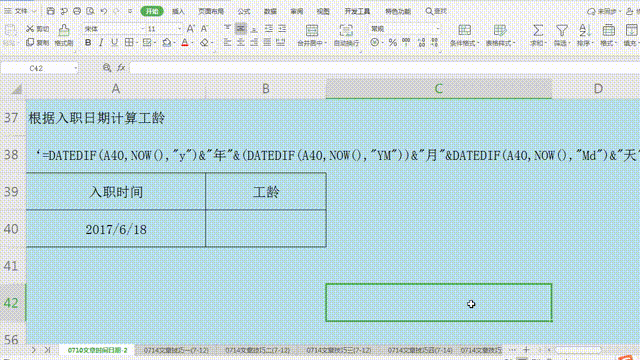Toggle Middle Align in alignment group
This screenshot has width=640, height=360.
241,29
